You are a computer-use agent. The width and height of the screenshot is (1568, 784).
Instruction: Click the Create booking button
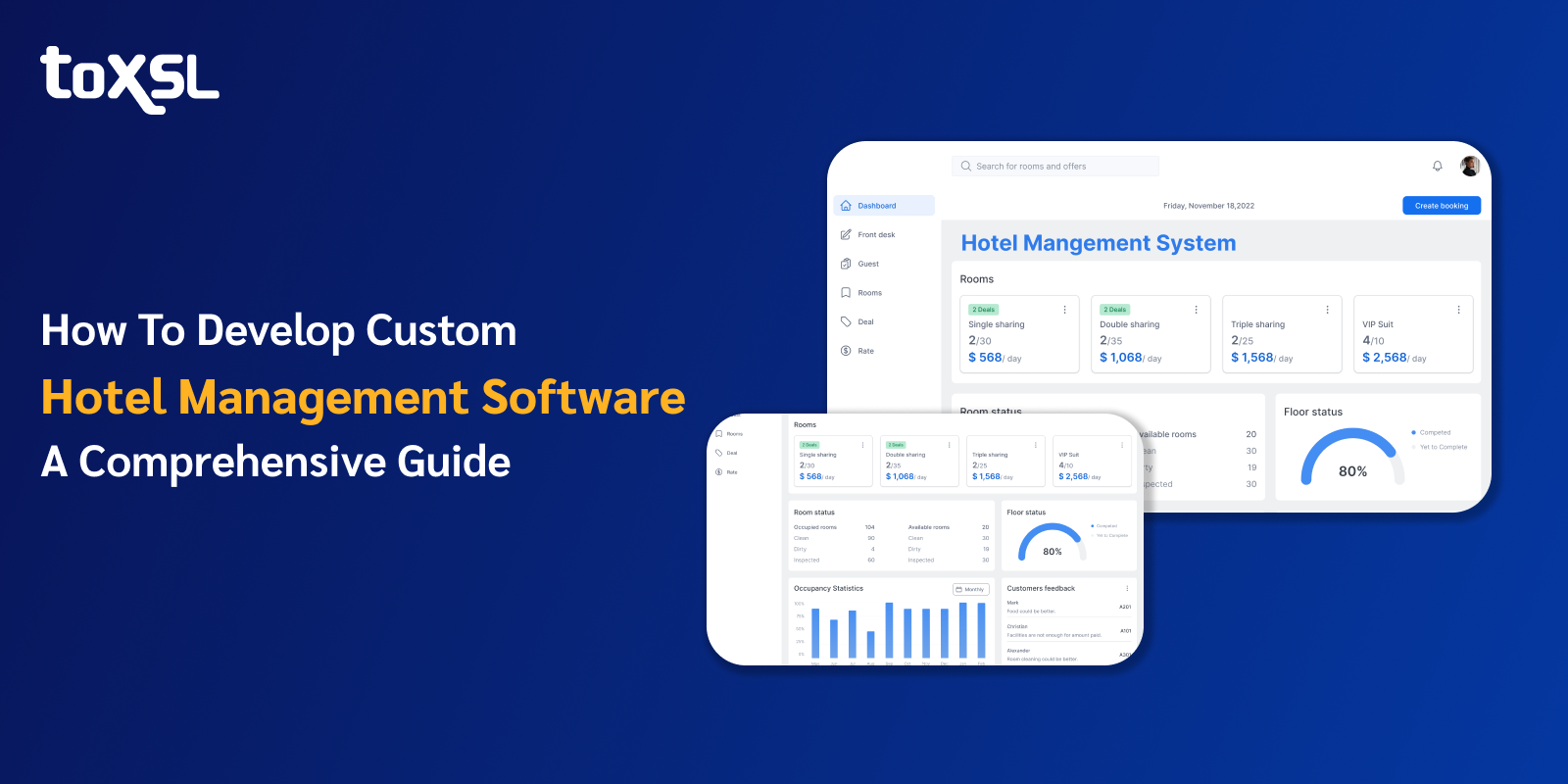pos(1441,206)
